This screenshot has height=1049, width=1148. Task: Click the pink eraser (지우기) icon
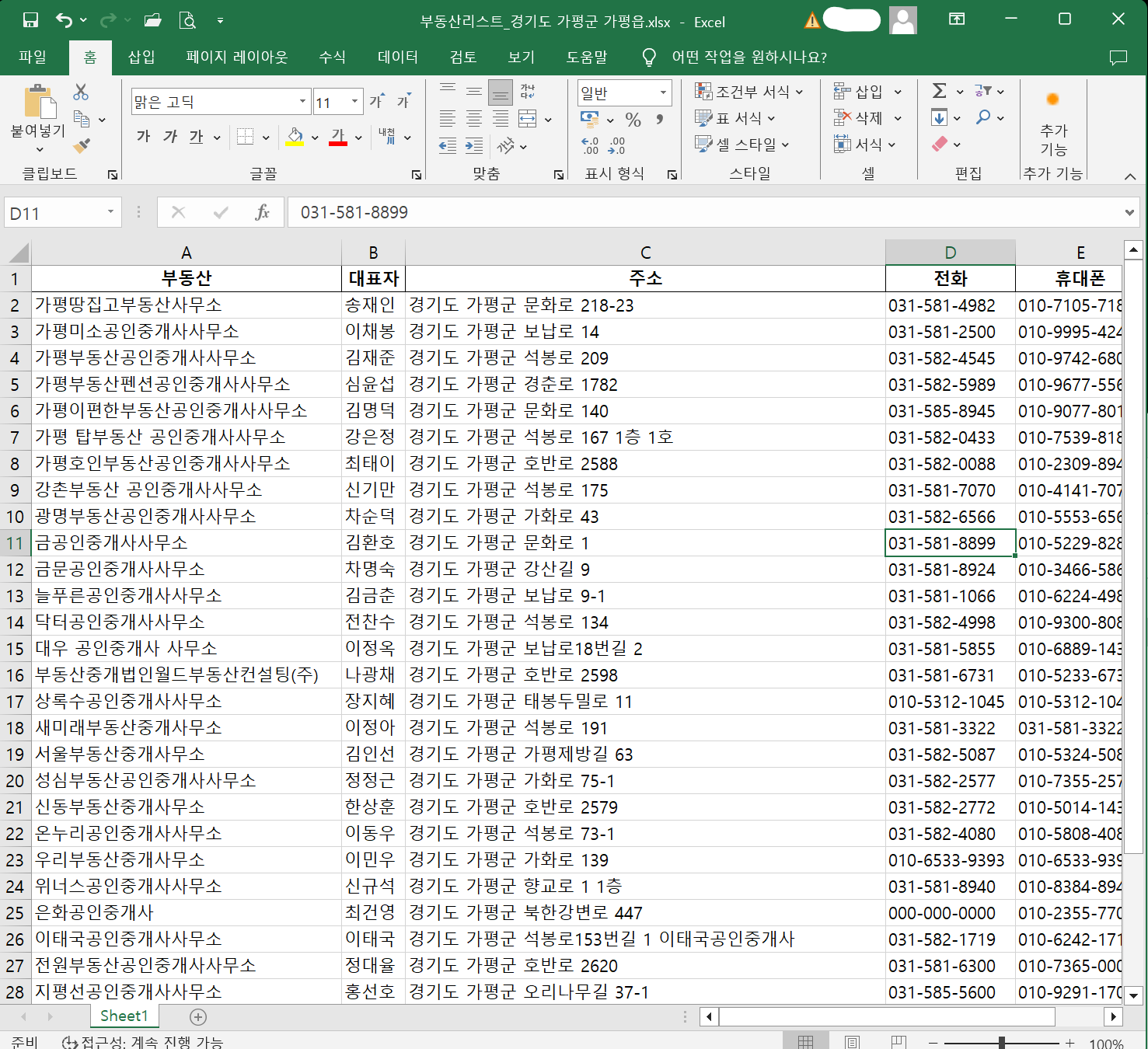click(940, 144)
